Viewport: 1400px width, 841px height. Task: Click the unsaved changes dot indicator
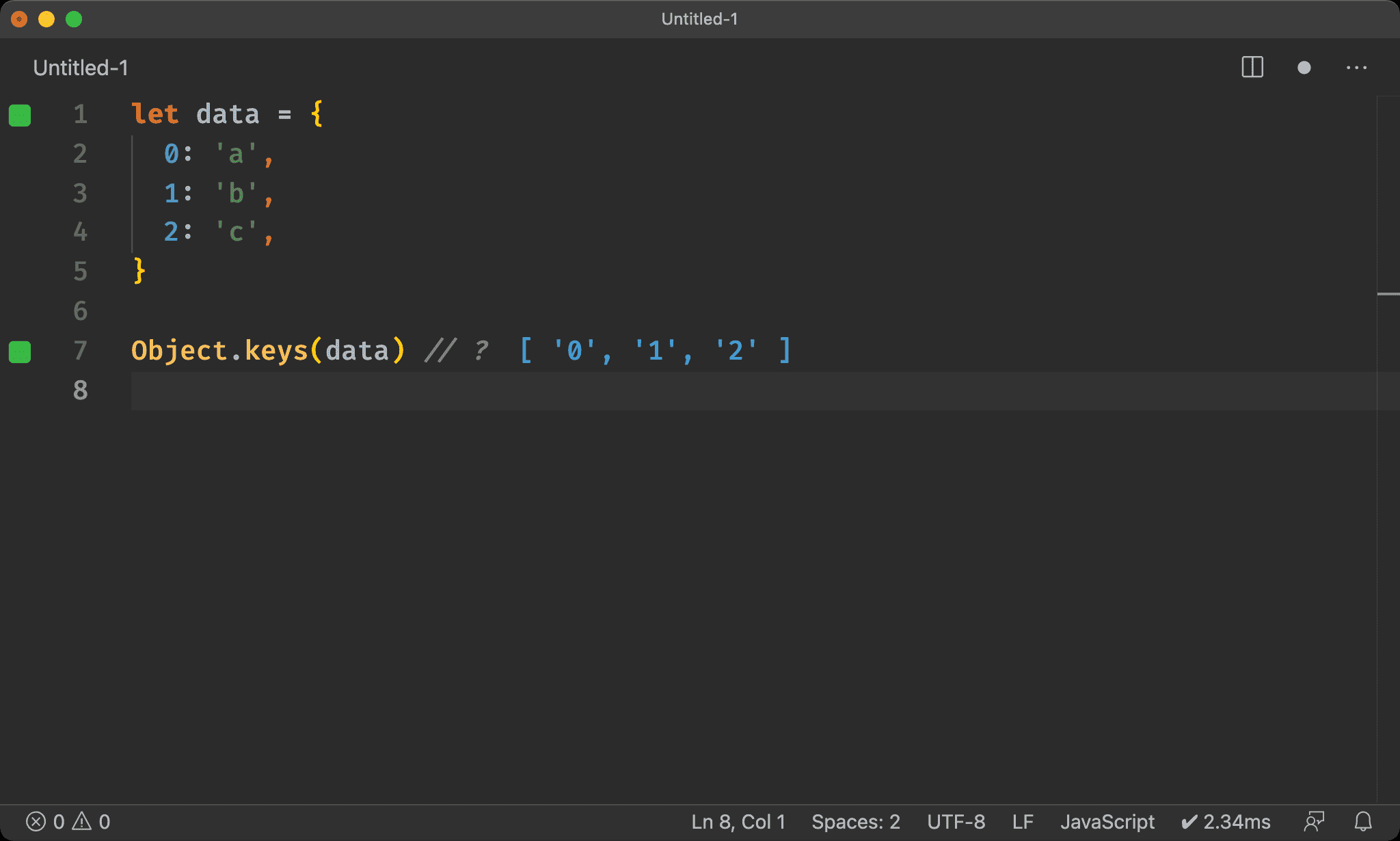tap(1304, 68)
